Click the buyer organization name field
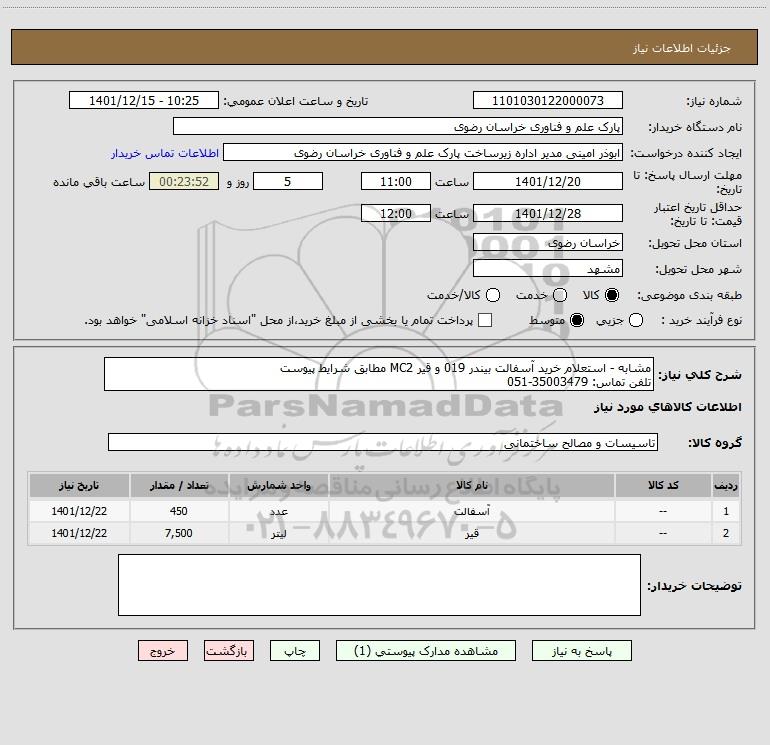 (x=398, y=126)
